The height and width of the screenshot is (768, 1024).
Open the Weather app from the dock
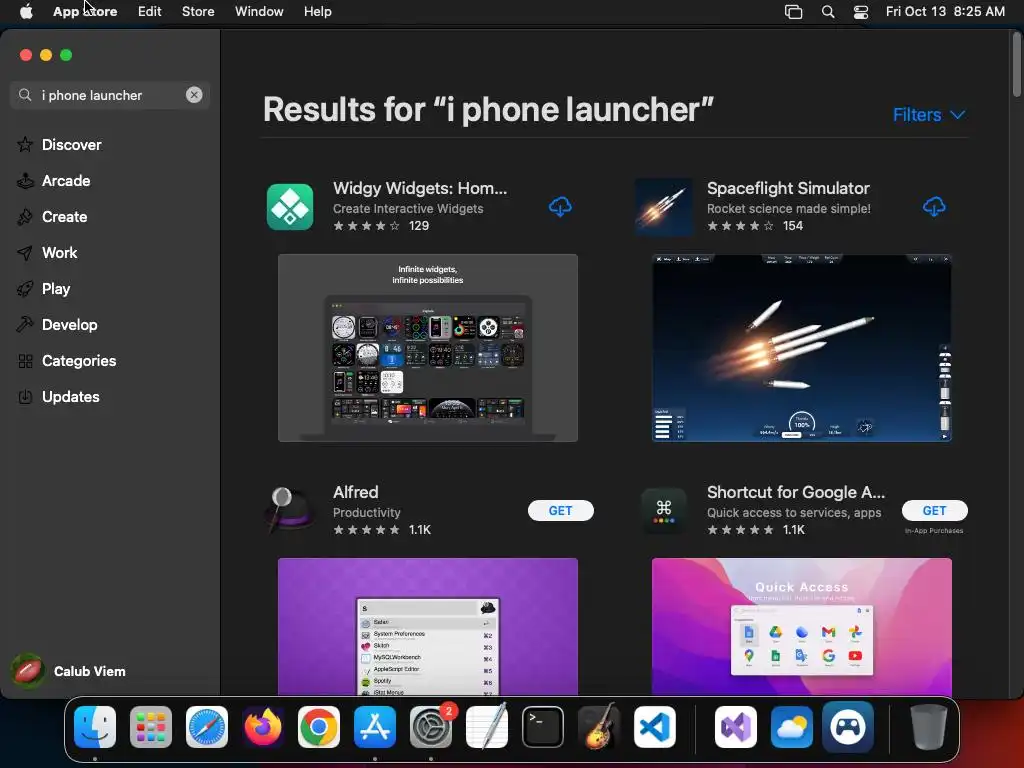pyautogui.click(x=792, y=727)
